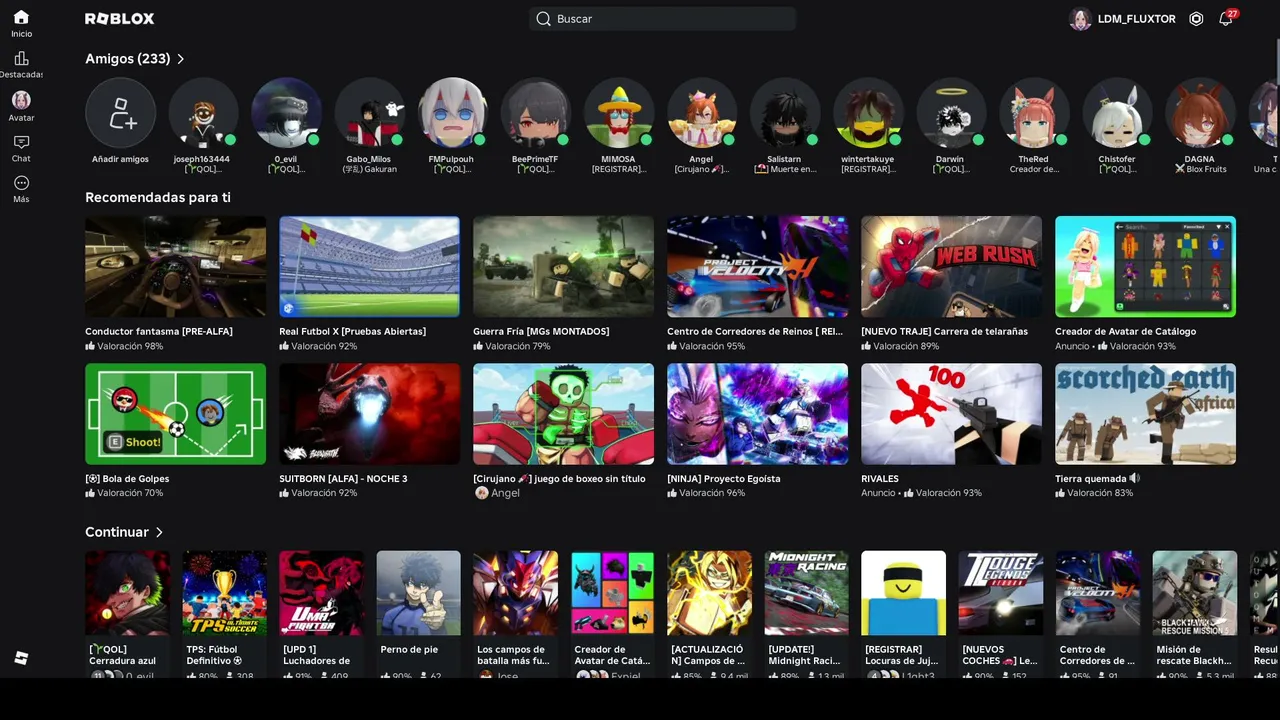The height and width of the screenshot is (720, 1280).
Task: Open friend joseph163444's avatar
Action: coord(203,113)
